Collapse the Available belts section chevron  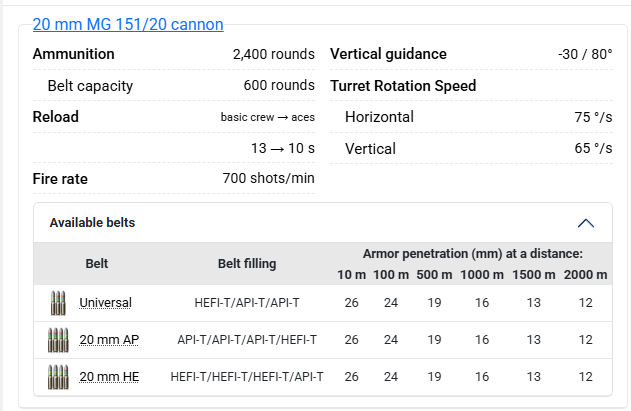(x=586, y=223)
